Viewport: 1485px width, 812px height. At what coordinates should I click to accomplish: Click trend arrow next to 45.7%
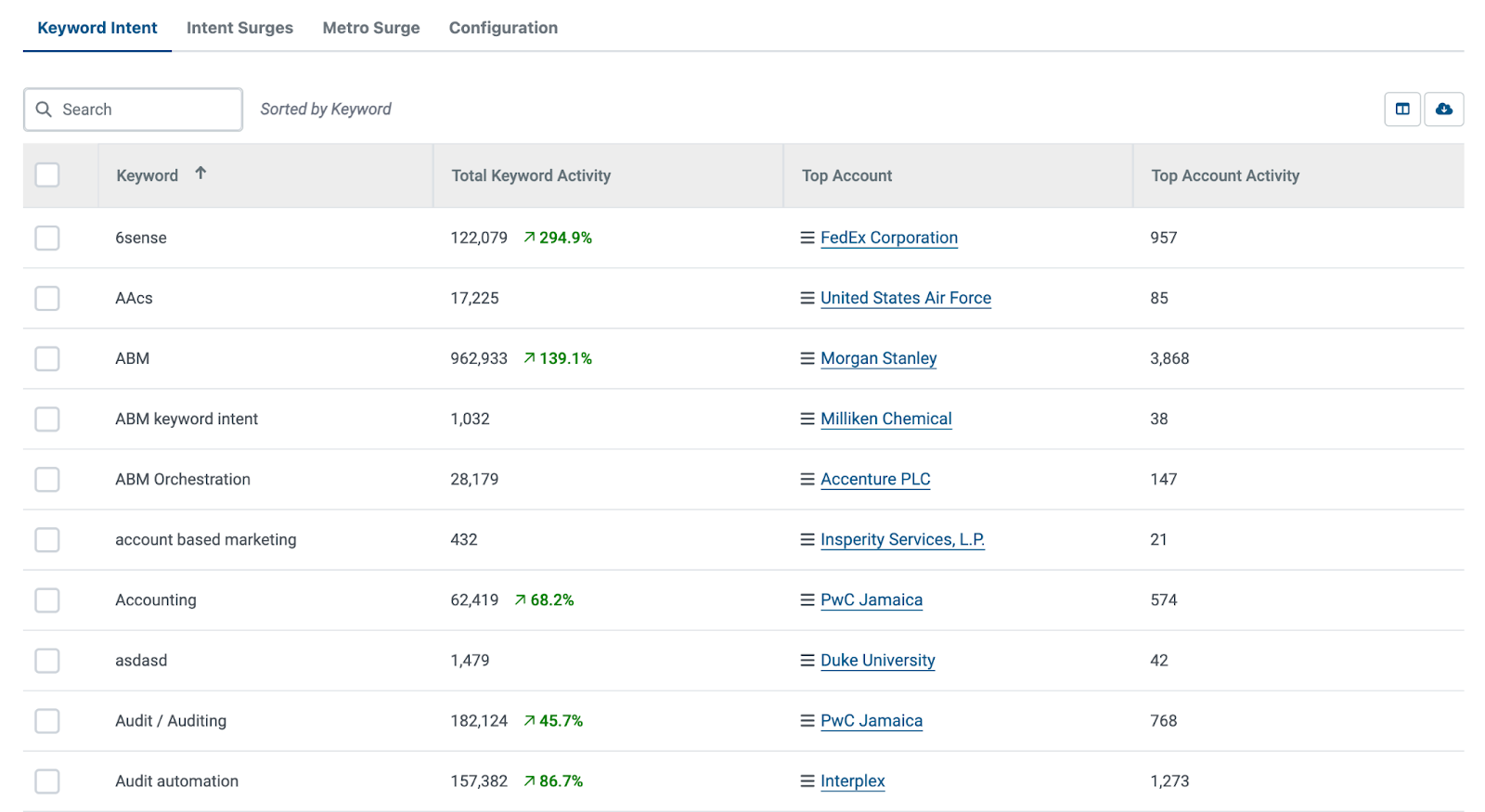point(529,720)
